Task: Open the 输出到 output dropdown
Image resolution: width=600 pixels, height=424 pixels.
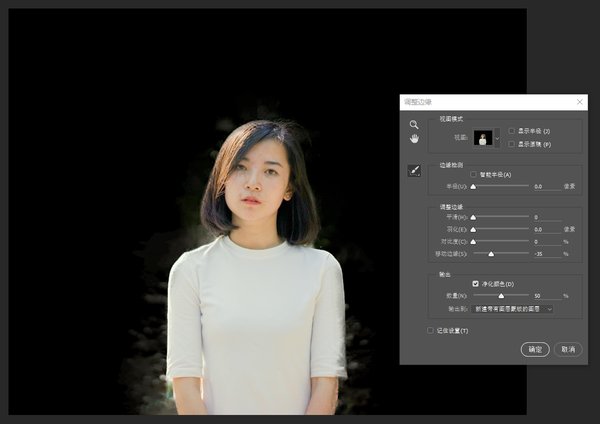Action: point(512,309)
